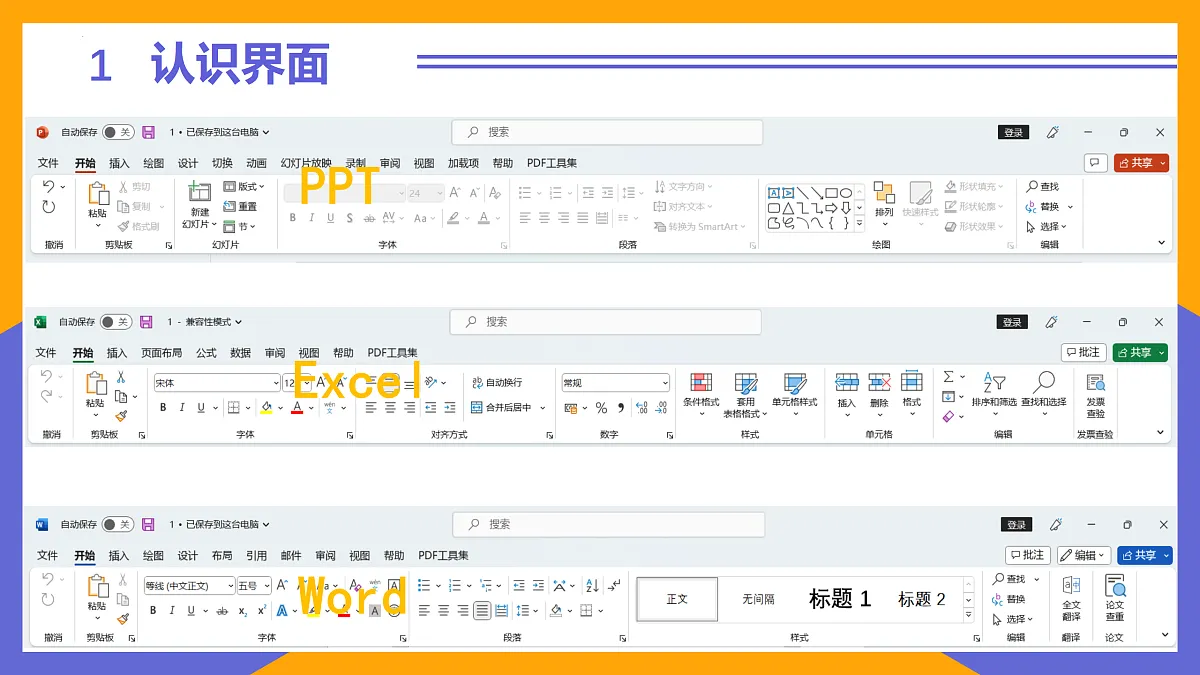Click the Paste icon in Word ribbon
The width and height of the screenshot is (1200, 675).
tap(97, 586)
